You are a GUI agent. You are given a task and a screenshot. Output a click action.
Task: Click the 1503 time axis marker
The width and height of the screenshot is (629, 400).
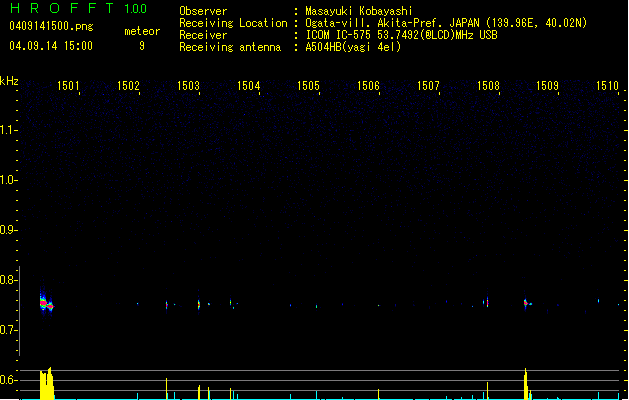coord(188,86)
